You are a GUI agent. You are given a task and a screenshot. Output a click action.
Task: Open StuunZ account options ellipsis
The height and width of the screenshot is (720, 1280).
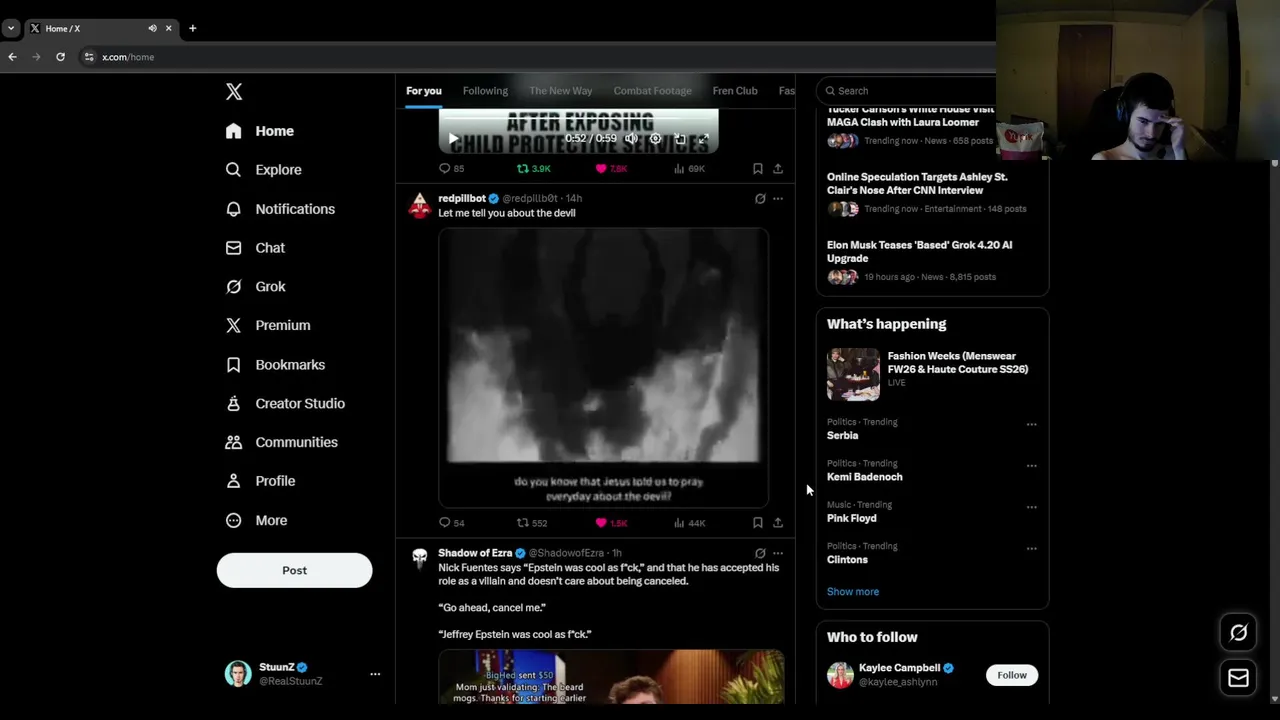pyautogui.click(x=375, y=674)
